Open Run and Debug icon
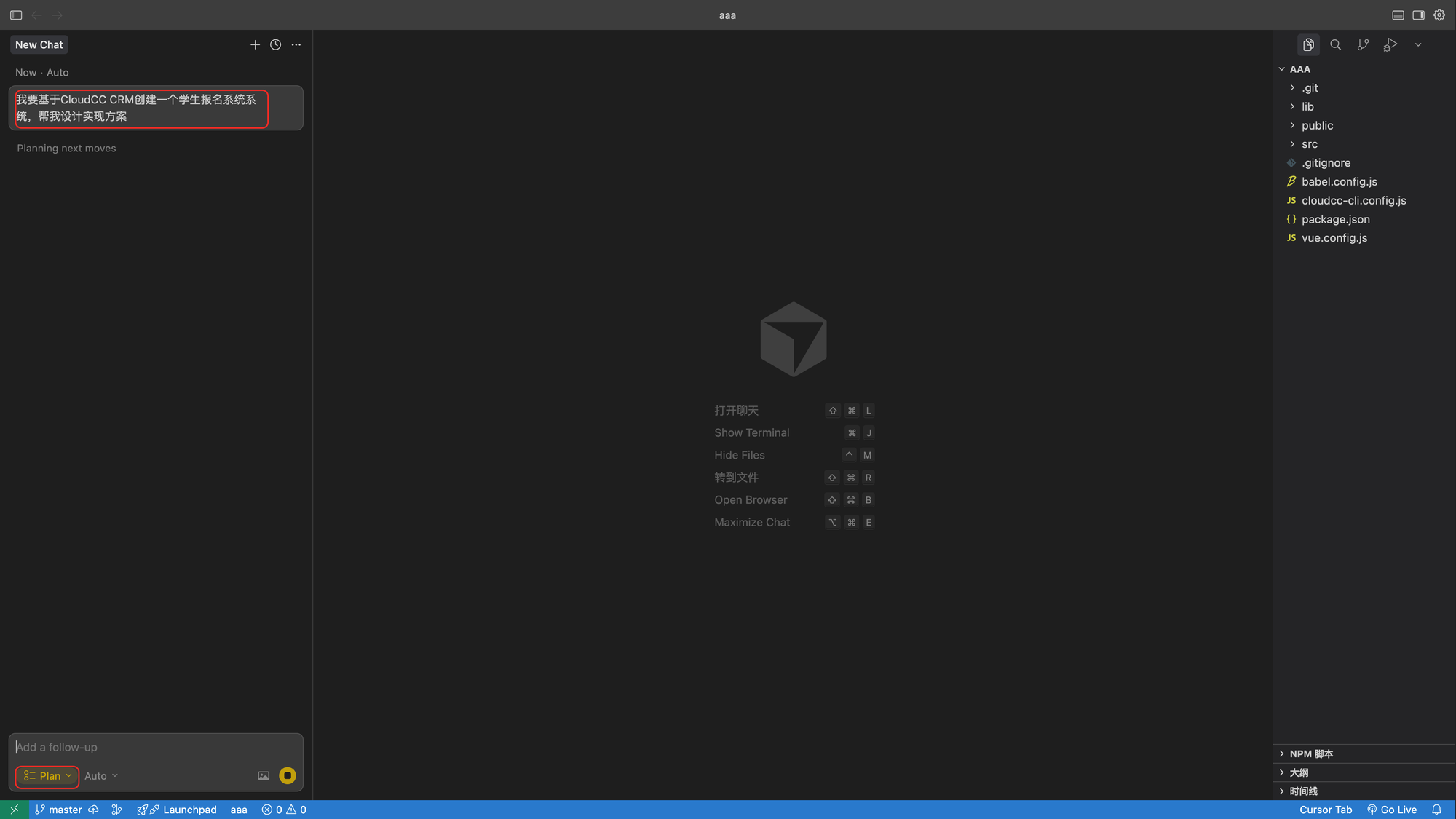The width and height of the screenshot is (1456, 819). click(x=1390, y=44)
